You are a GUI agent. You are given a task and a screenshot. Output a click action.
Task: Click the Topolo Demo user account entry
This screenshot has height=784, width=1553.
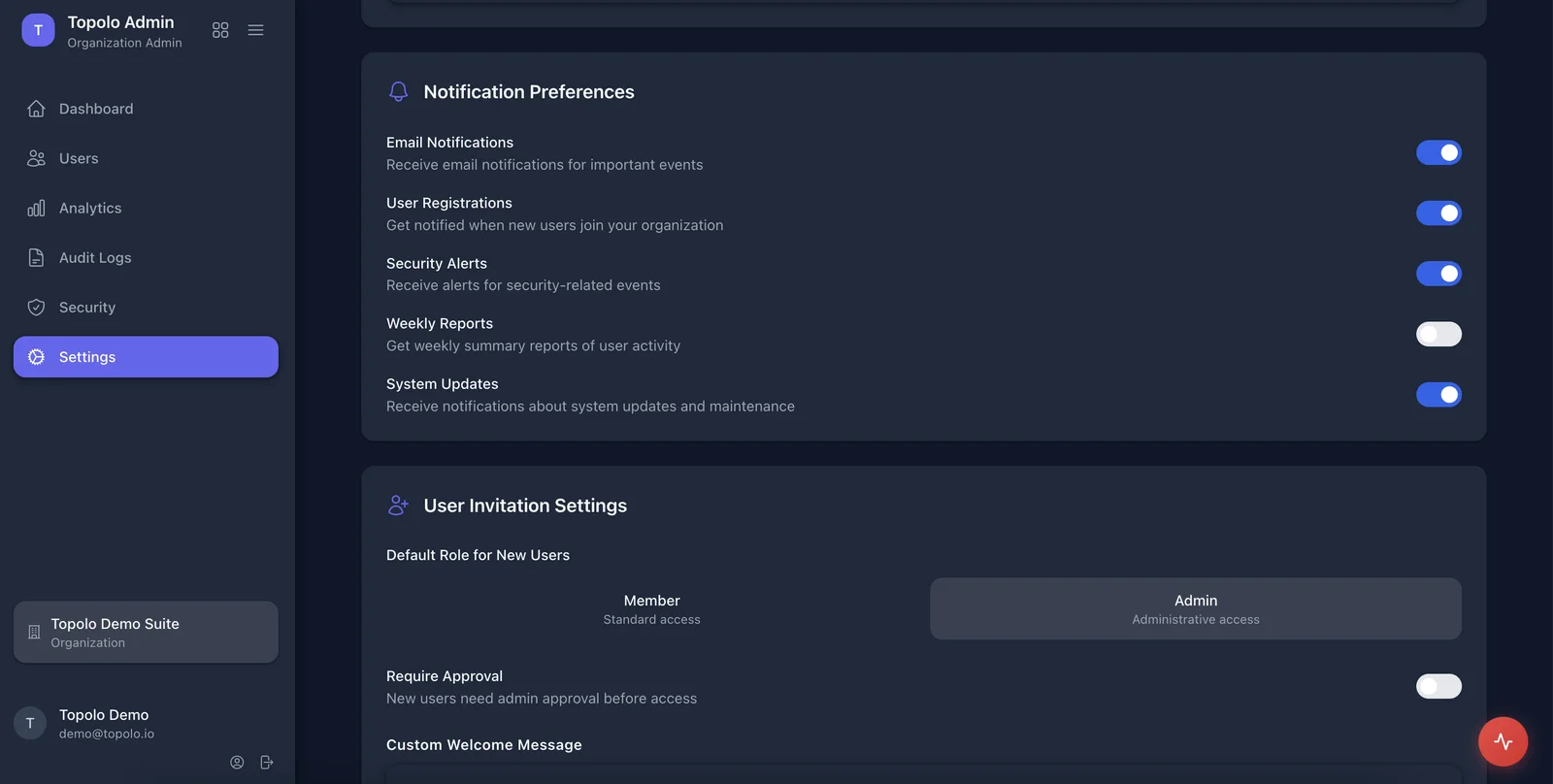(104, 723)
